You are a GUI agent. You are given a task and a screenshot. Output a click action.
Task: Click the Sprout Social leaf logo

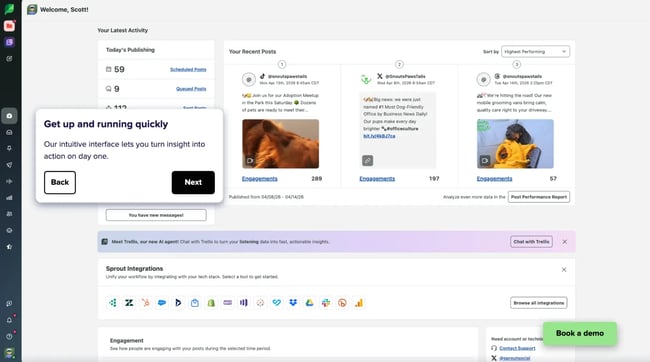[x=9, y=9]
